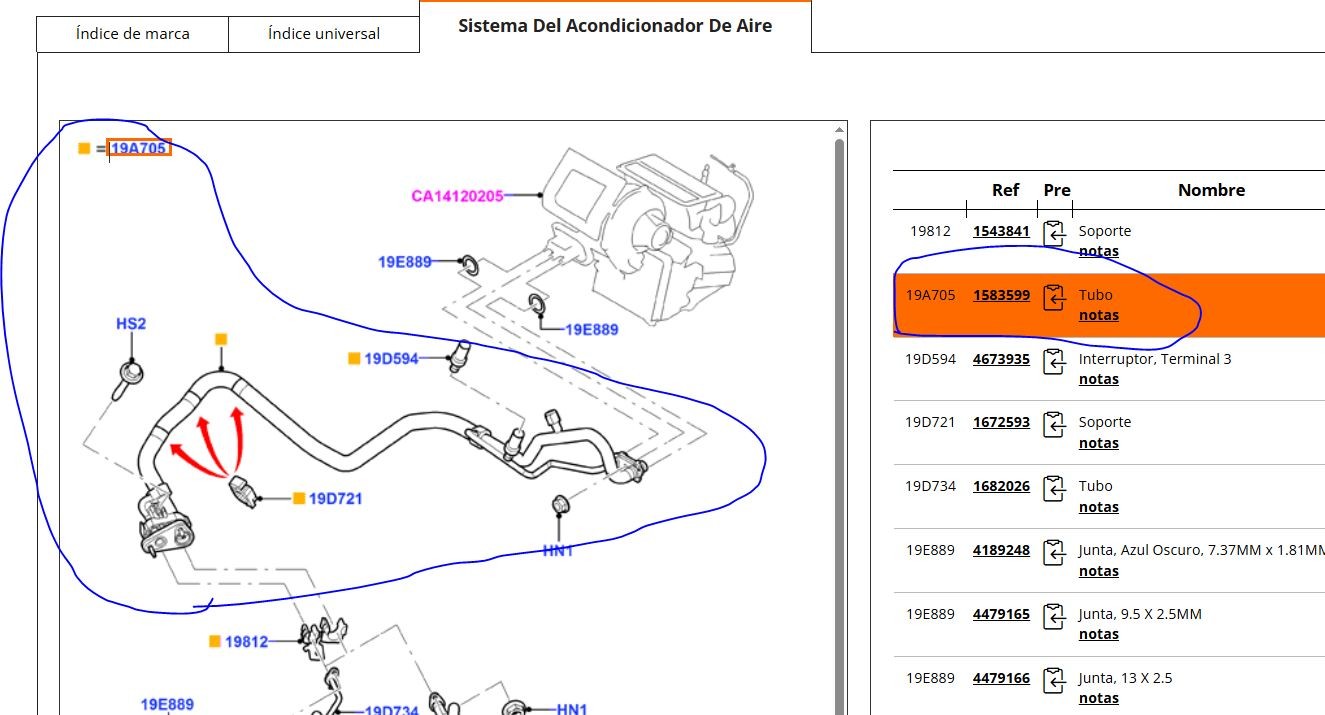
Task: Click the Pre icon in highlighted Tubo 1583599 row
Action: [1054, 297]
